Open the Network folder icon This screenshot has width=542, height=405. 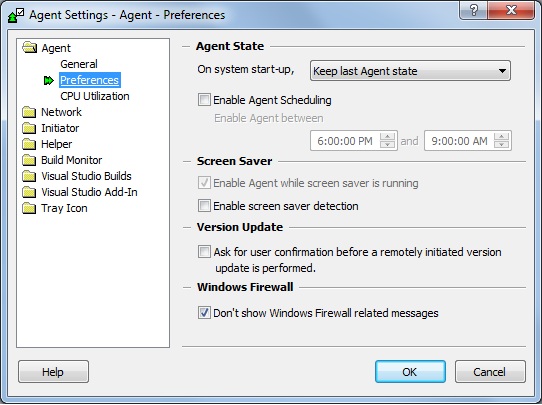point(29,112)
